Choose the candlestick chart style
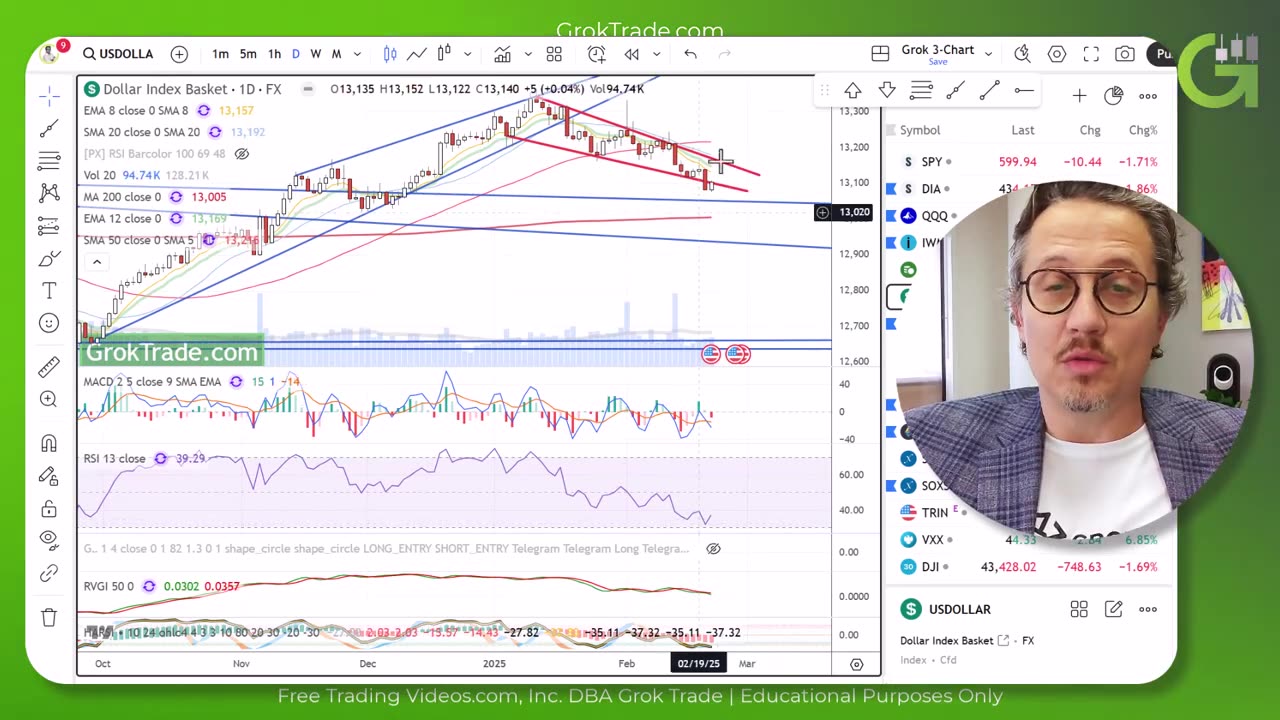The height and width of the screenshot is (720, 1280). pos(390,54)
